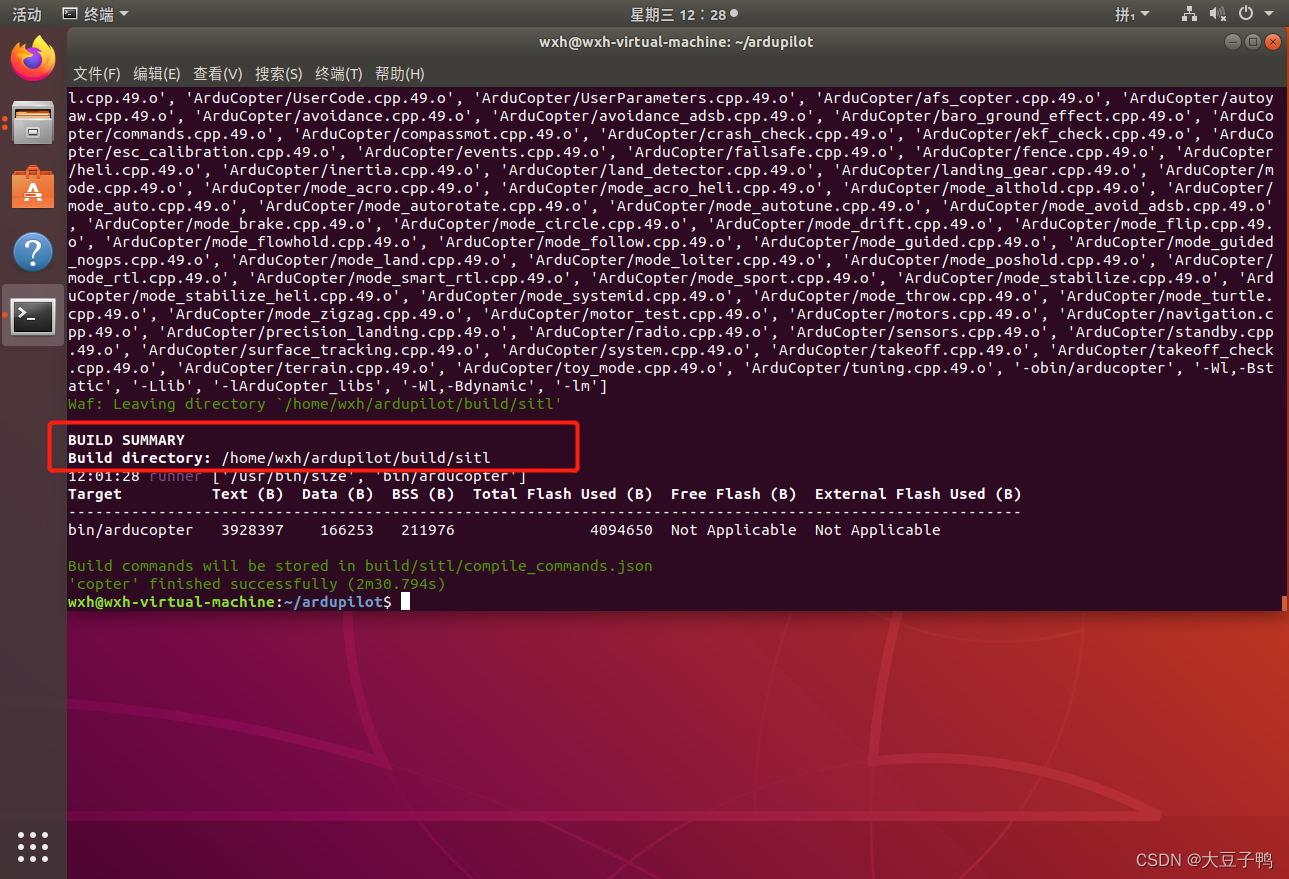Image resolution: width=1289 pixels, height=879 pixels.
Task: Click the small window icon beside 终端 in top bar
Action: [68, 13]
